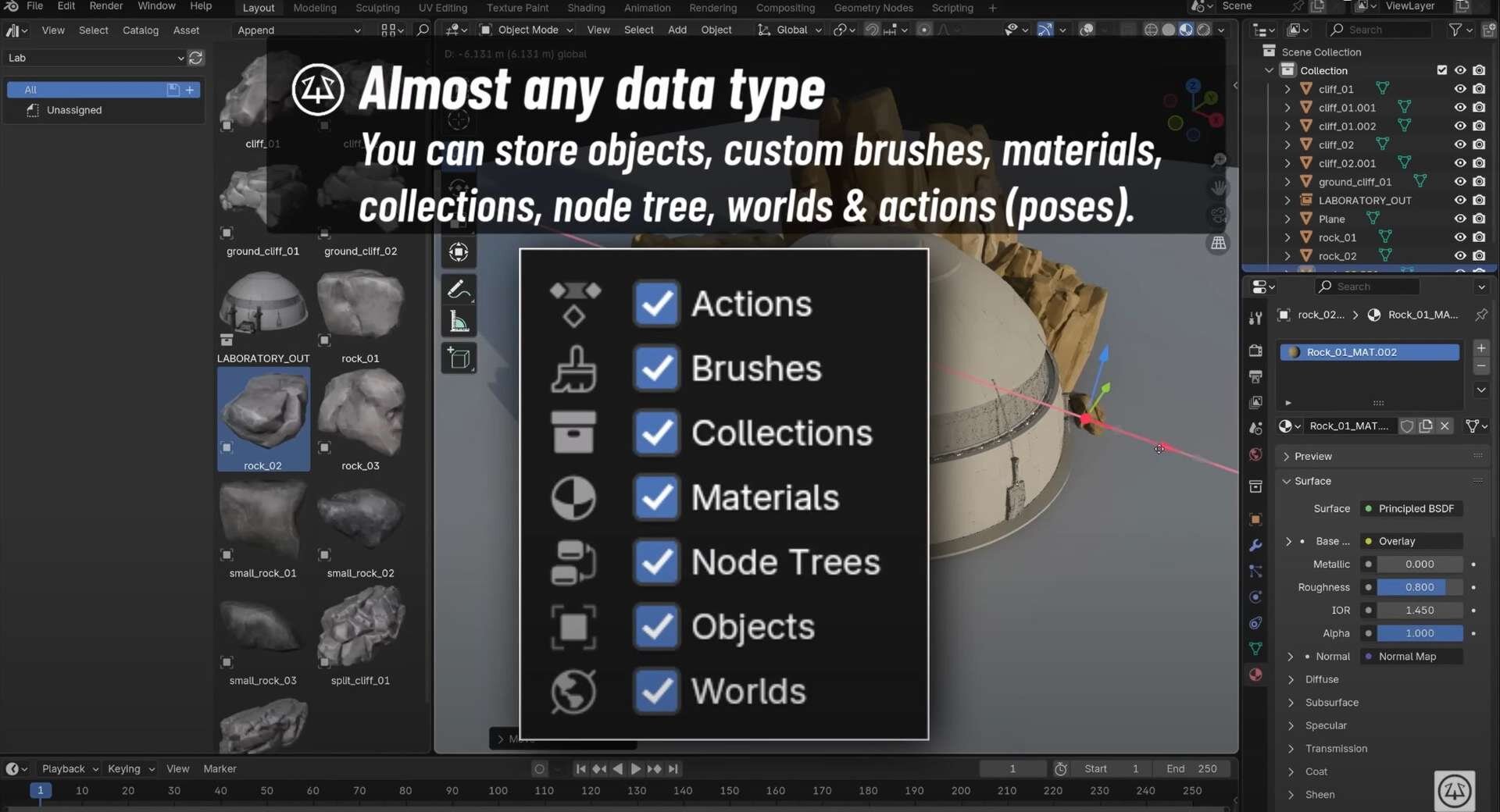Click the asset browser search icon

click(423, 30)
